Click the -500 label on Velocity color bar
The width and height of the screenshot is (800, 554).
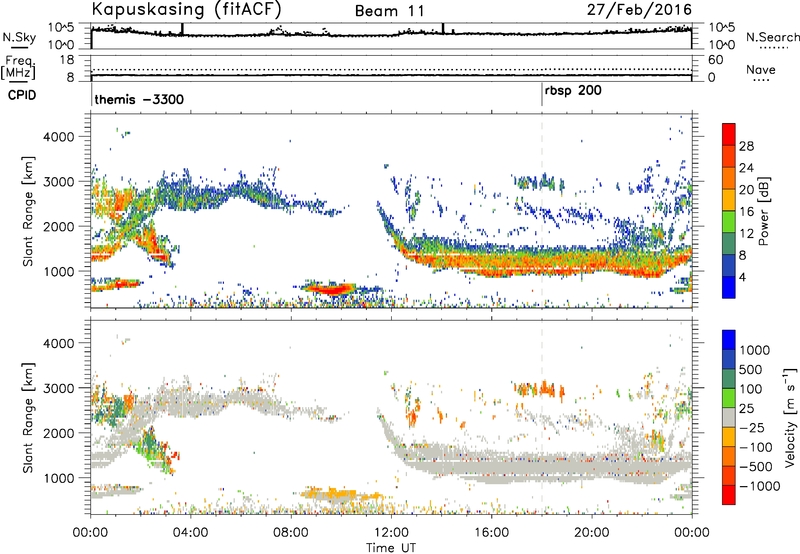[756, 467]
